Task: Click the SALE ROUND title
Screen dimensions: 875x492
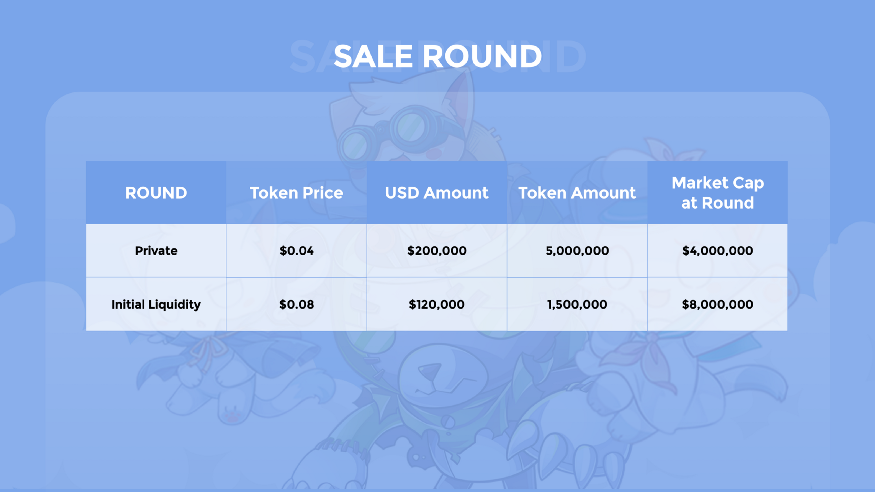Action: (438, 56)
